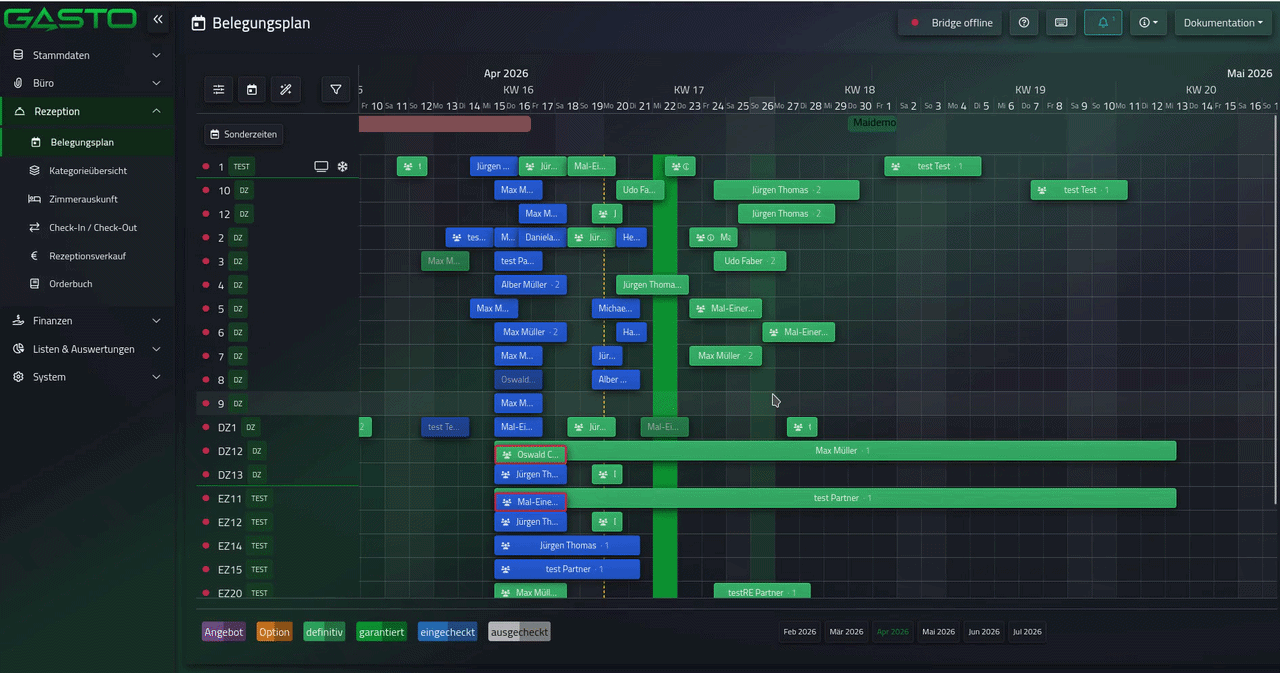1280x673 pixels.
Task: Select the Alber Müller booking in room 4
Action: pyautogui.click(x=531, y=285)
